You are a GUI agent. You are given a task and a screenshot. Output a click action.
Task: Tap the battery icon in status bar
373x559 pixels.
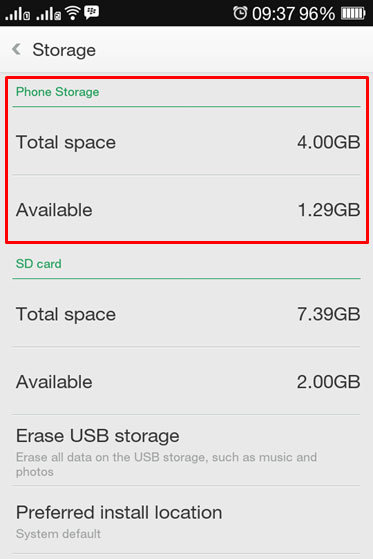click(x=353, y=14)
